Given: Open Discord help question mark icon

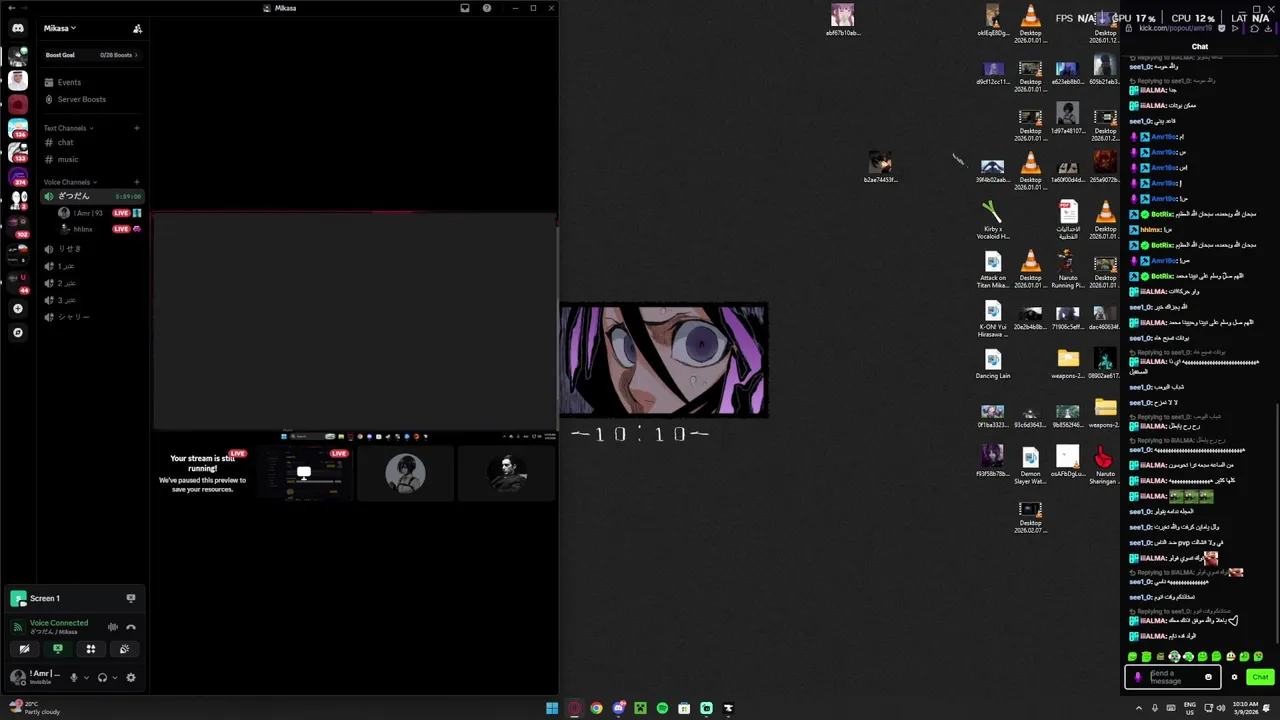Looking at the screenshot, I should (487, 8).
